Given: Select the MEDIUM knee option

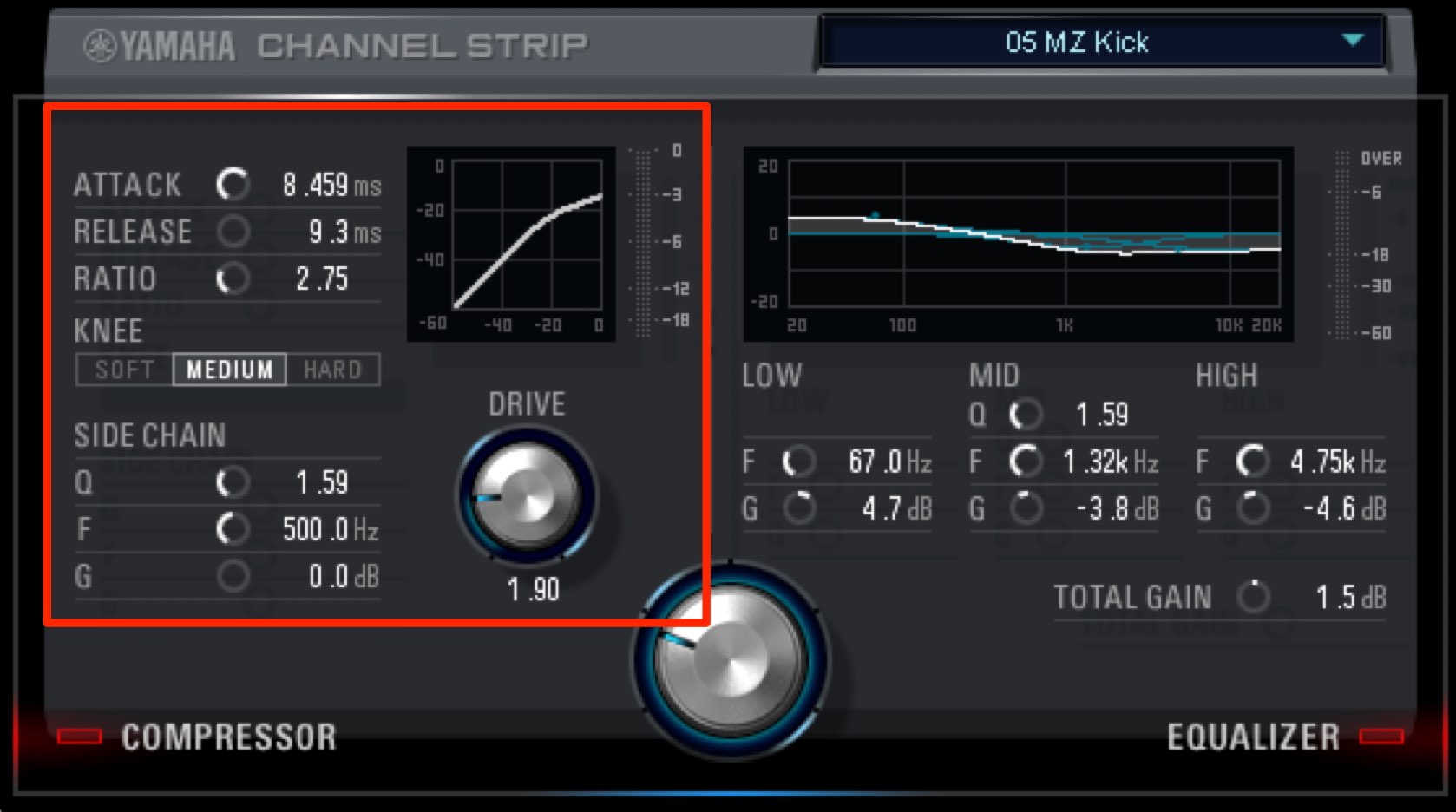Looking at the screenshot, I should pyautogui.click(x=230, y=370).
